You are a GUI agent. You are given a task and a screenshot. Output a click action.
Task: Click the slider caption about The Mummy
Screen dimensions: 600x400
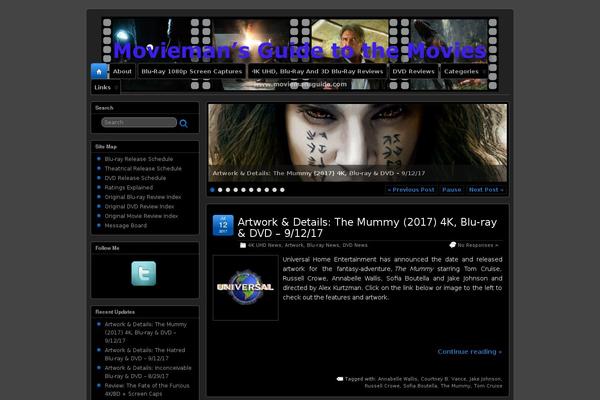319,173
